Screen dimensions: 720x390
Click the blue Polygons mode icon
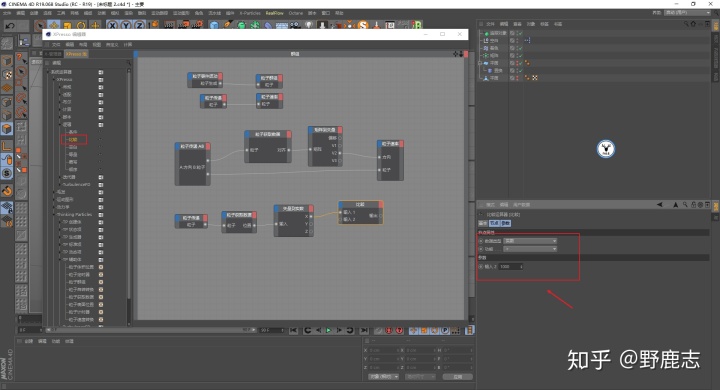point(7,129)
